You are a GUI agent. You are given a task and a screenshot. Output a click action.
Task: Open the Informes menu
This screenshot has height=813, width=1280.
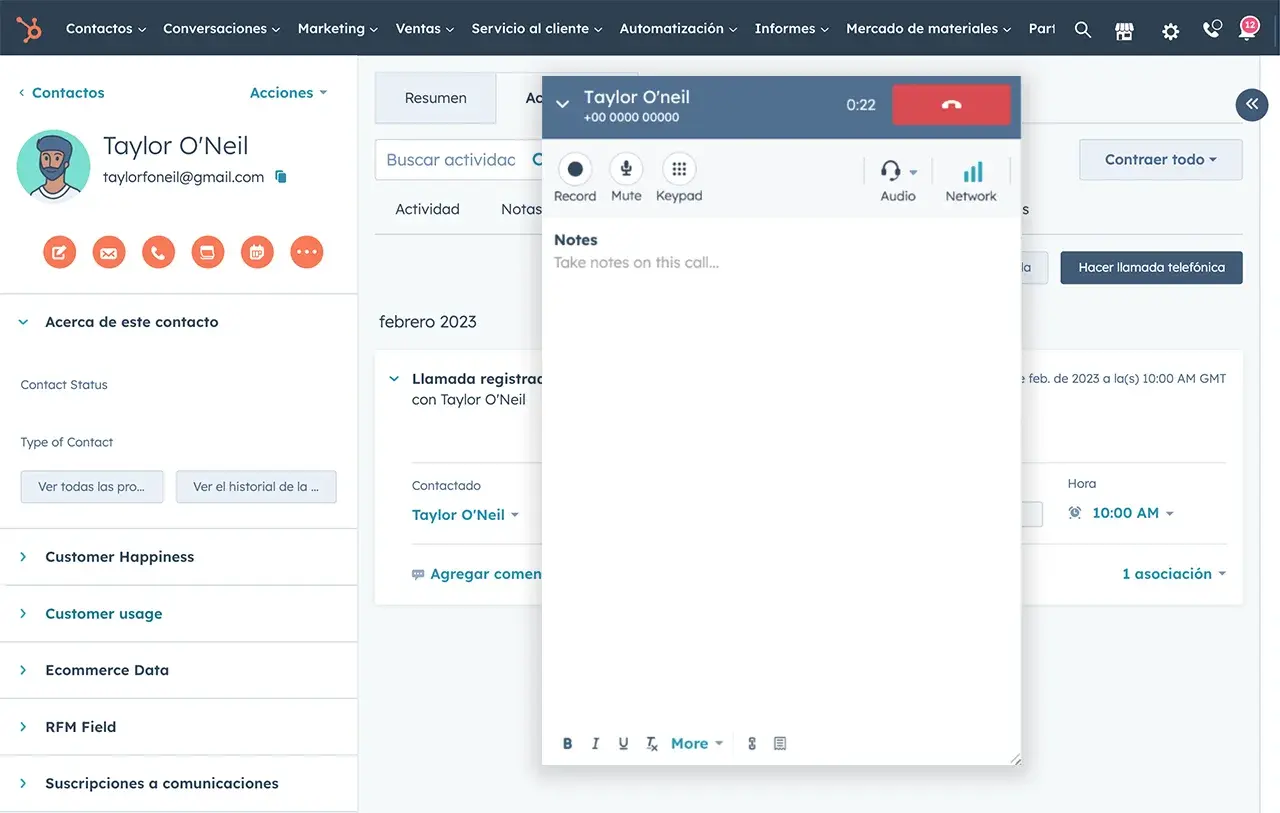(x=792, y=29)
